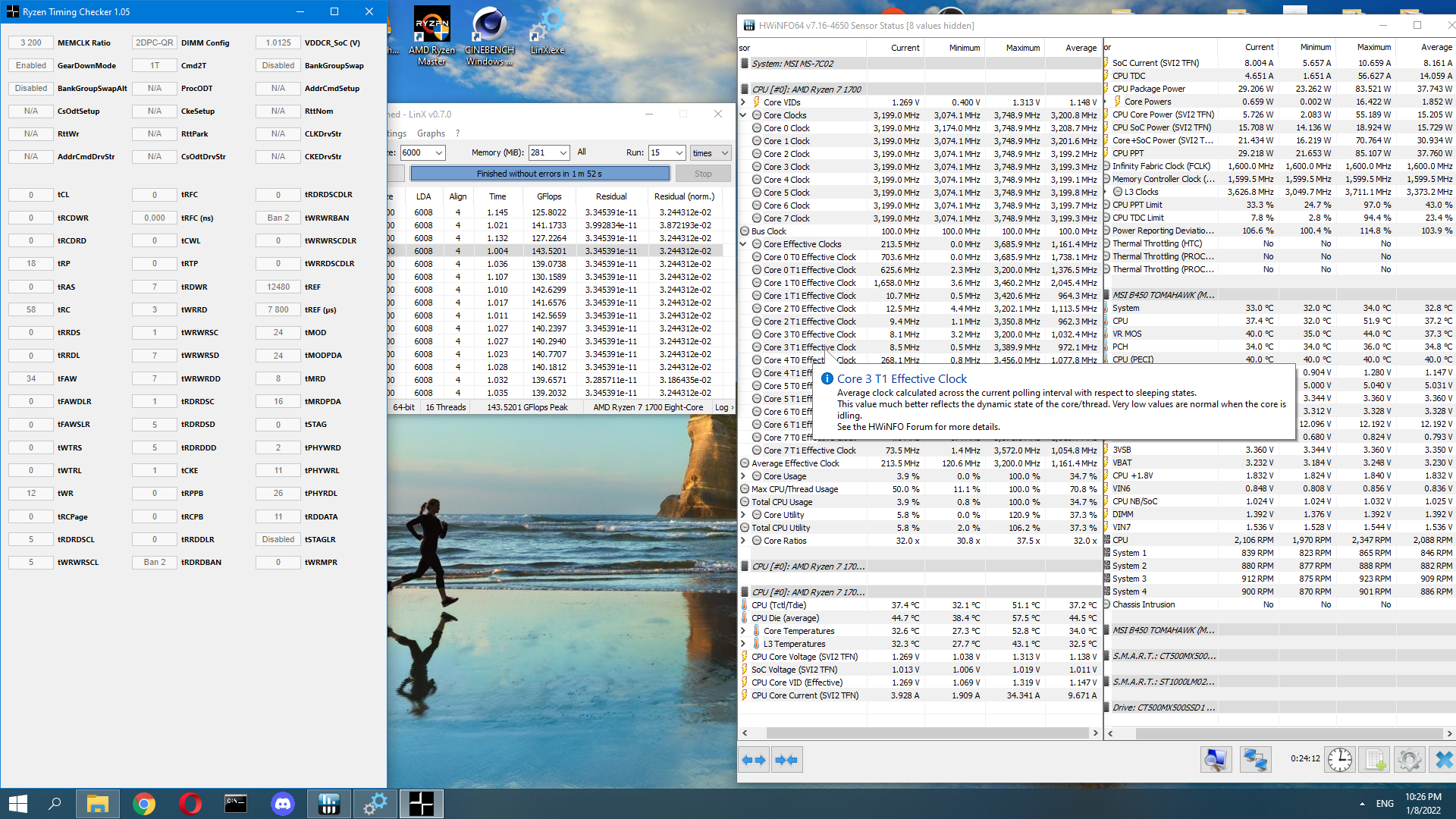The width and height of the screenshot is (1456, 819).
Task: Open the Graphs menu in LinX
Action: click(x=431, y=133)
